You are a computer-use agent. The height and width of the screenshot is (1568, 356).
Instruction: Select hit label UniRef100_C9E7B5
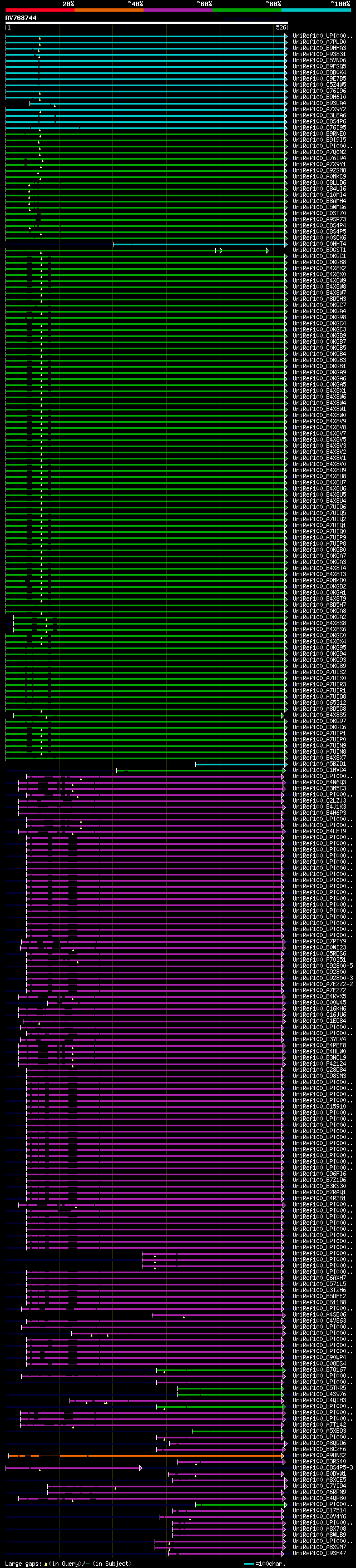point(319,79)
